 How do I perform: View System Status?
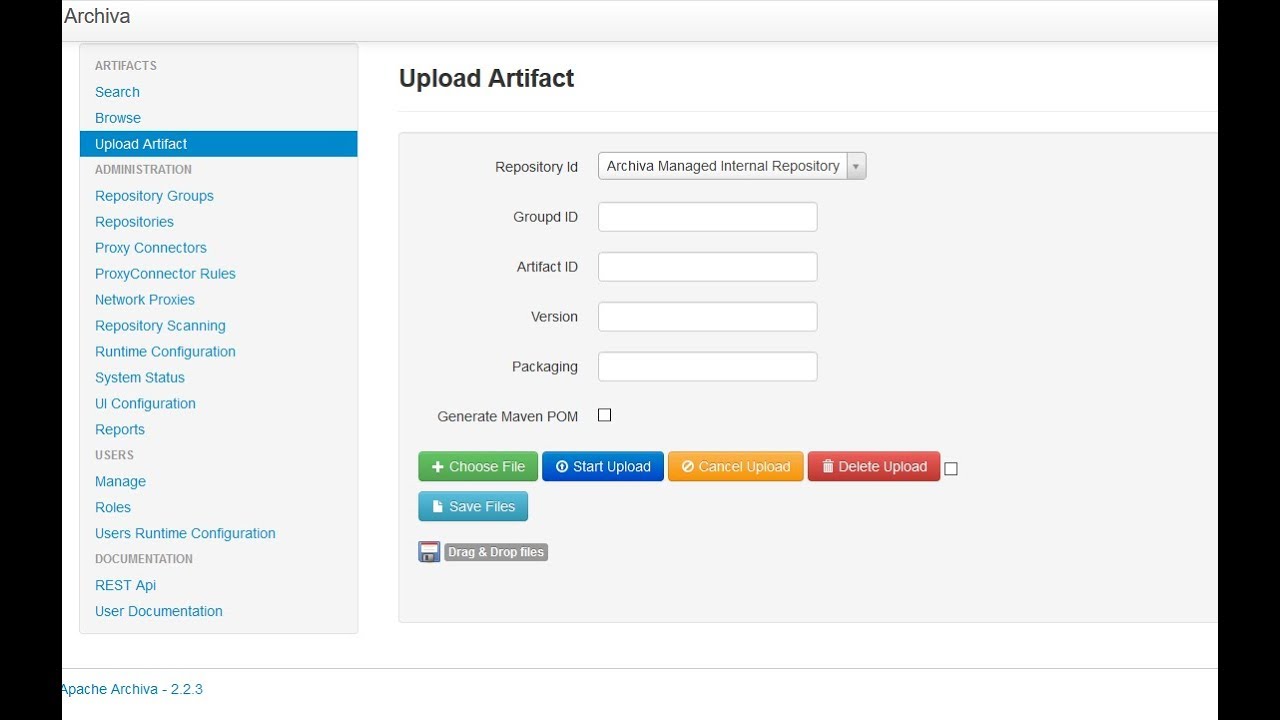click(140, 378)
